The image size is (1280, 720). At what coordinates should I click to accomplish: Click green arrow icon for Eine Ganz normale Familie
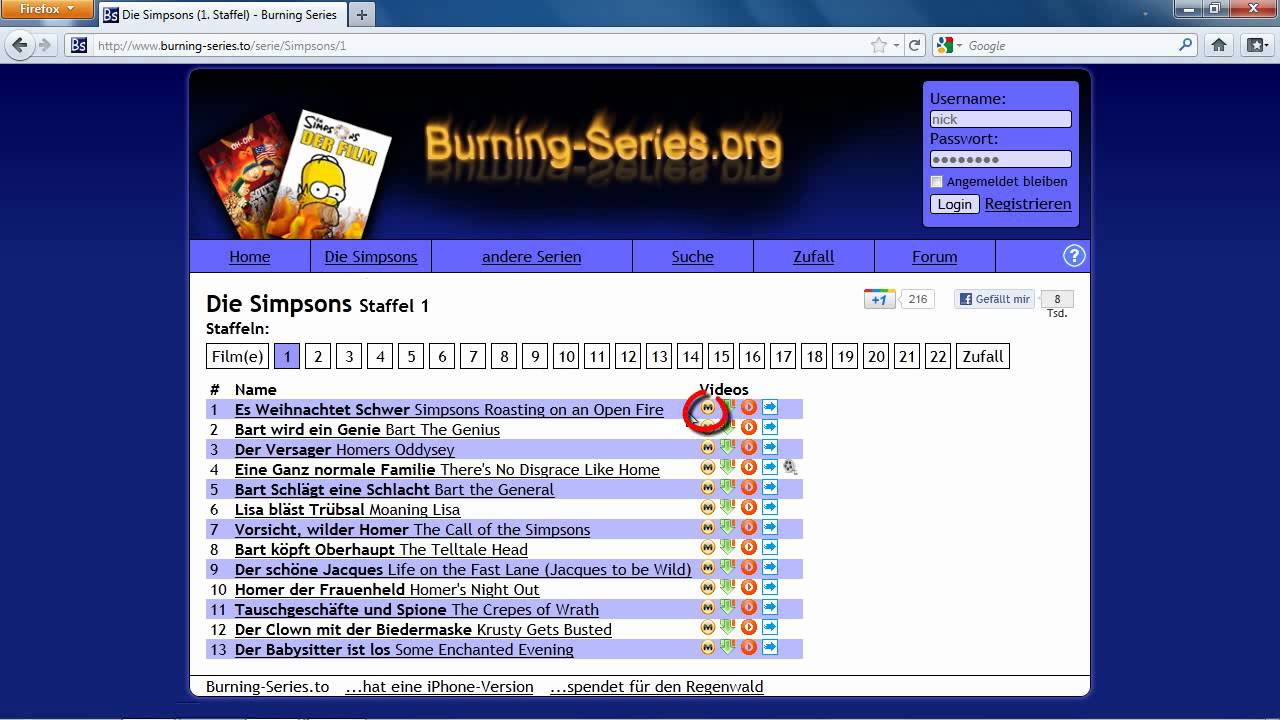728,467
